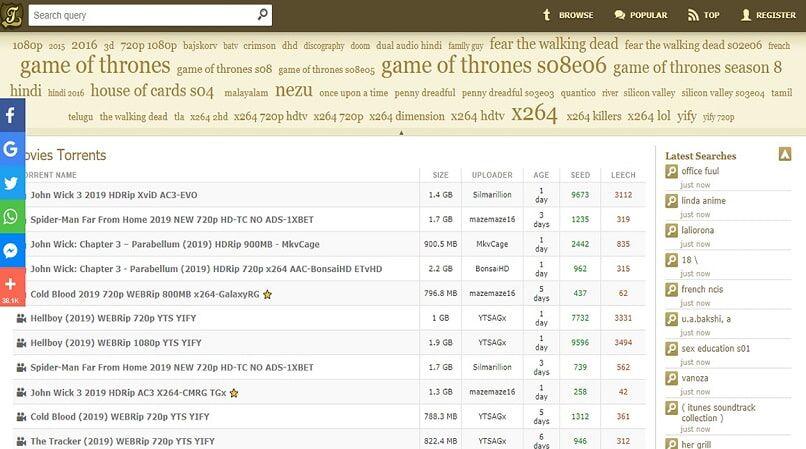Click the 'x264 720p hdtv' tag

tap(270, 117)
